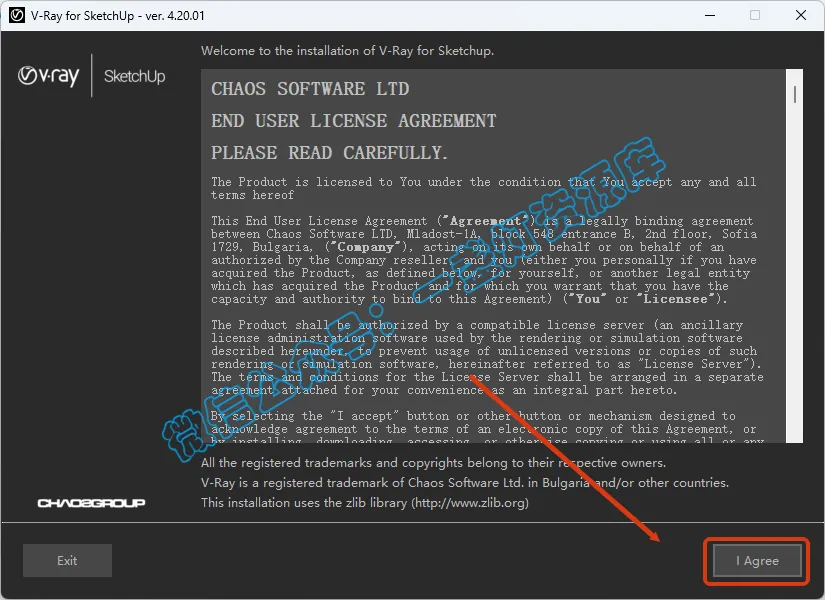
Task: Click the window title 'V-Ray for SketchUp - ver. 4.20.01'
Action: pos(117,16)
